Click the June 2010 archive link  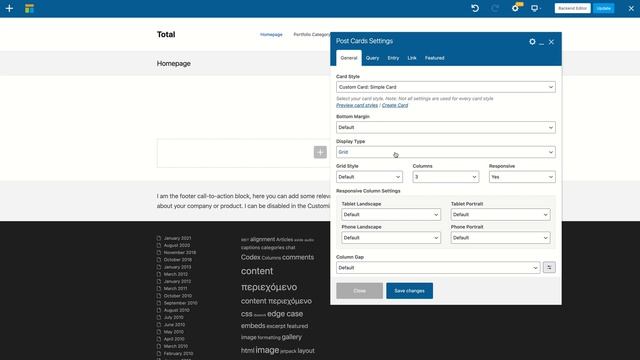tap(174, 325)
